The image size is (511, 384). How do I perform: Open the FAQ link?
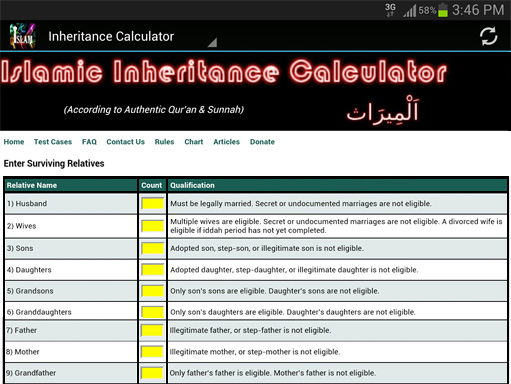pyautogui.click(x=89, y=142)
